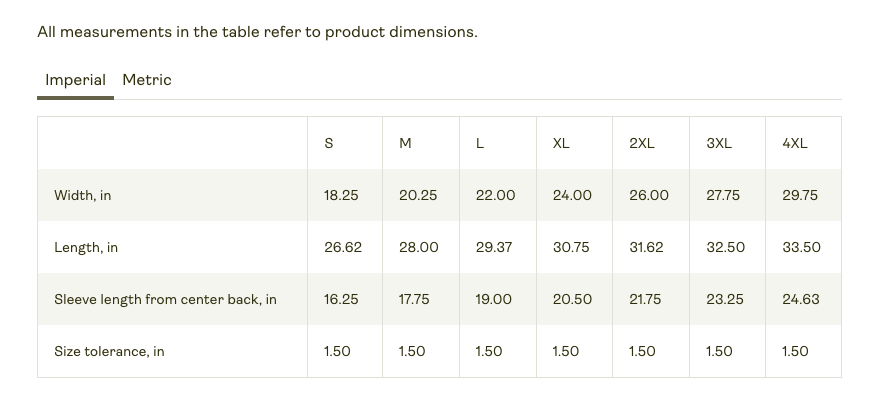871x396 pixels.
Task: Click the 2XL size column header
Action: [x=642, y=143]
